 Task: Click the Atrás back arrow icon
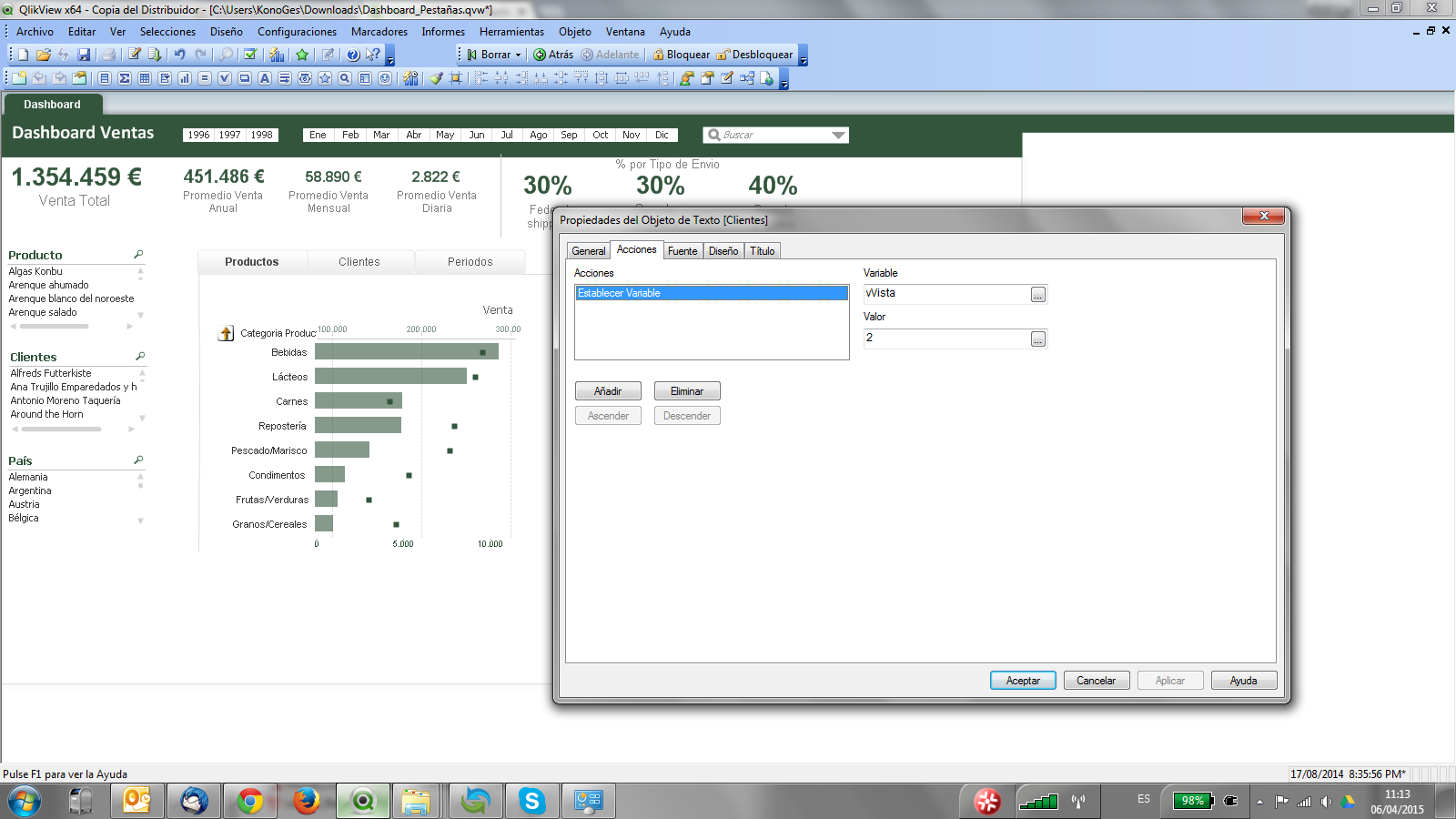[540, 55]
